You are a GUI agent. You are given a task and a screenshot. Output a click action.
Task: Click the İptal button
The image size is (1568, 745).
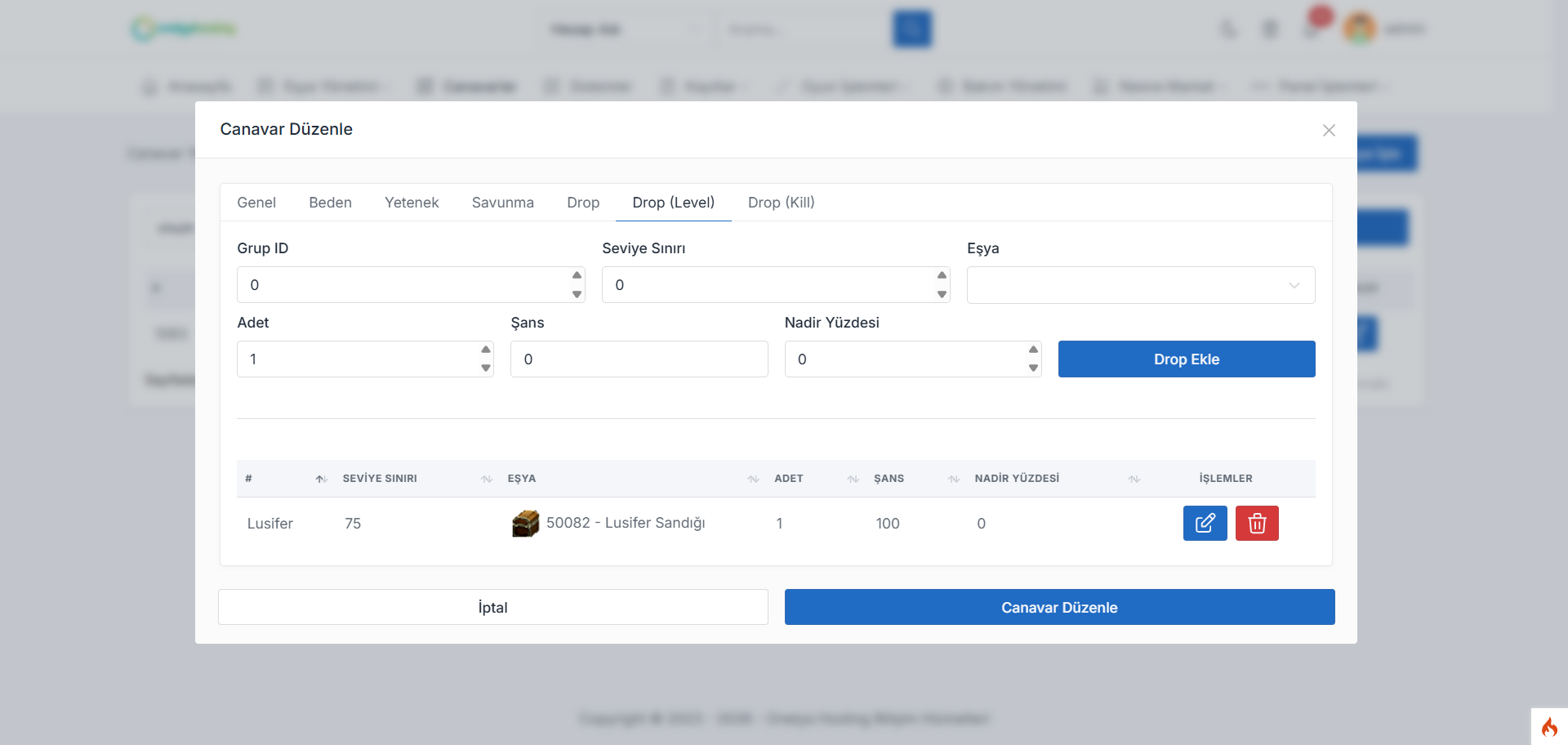point(493,607)
